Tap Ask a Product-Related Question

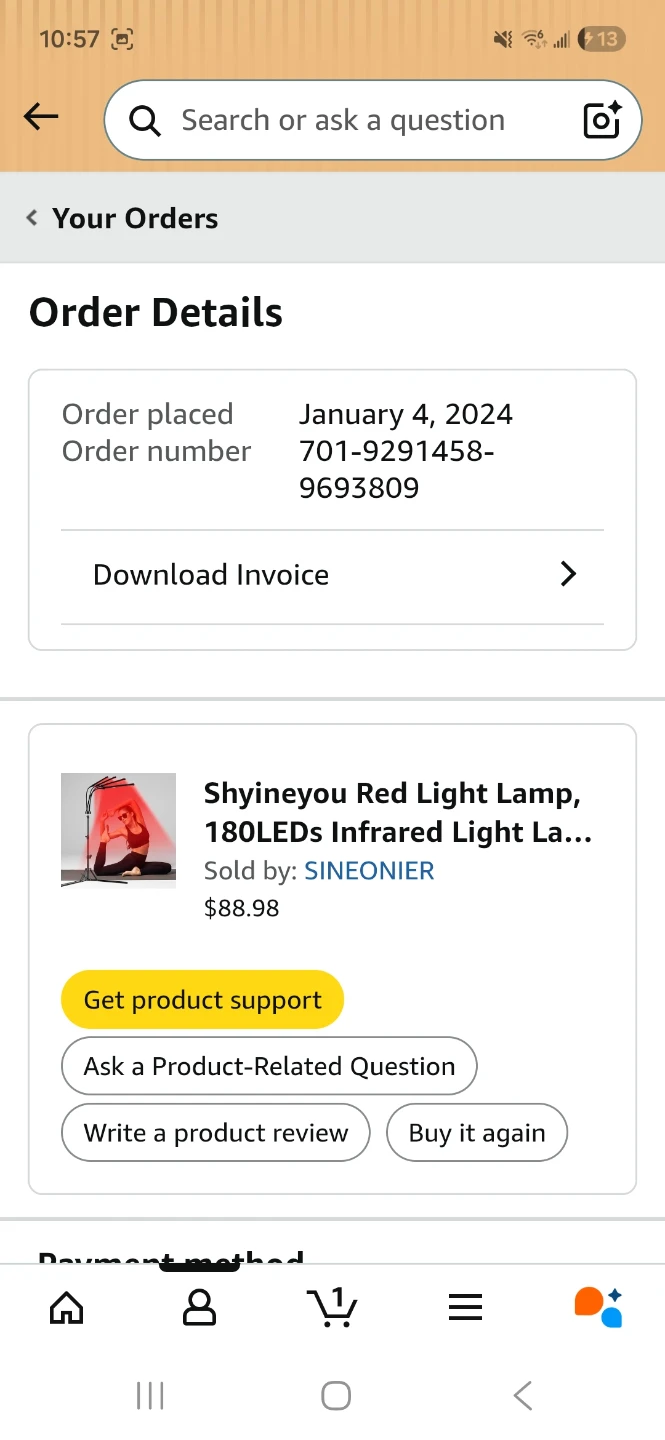pyautogui.click(x=269, y=1066)
